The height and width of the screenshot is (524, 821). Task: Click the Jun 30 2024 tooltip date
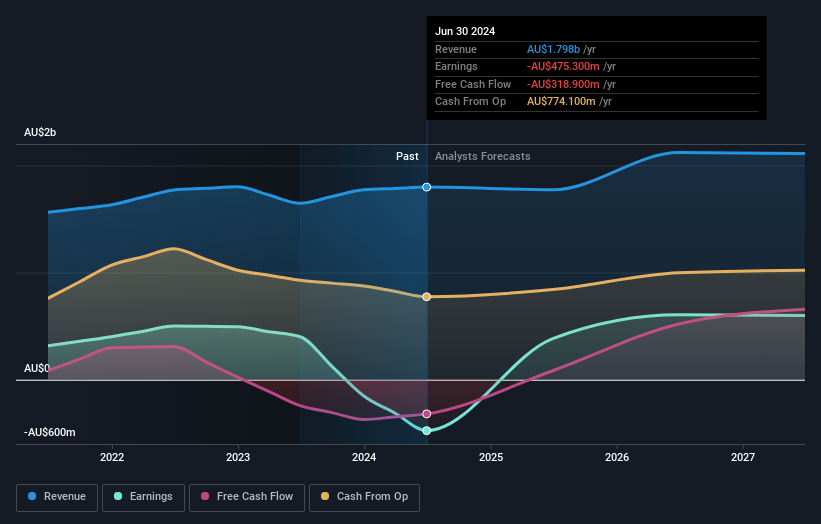(465, 31)
